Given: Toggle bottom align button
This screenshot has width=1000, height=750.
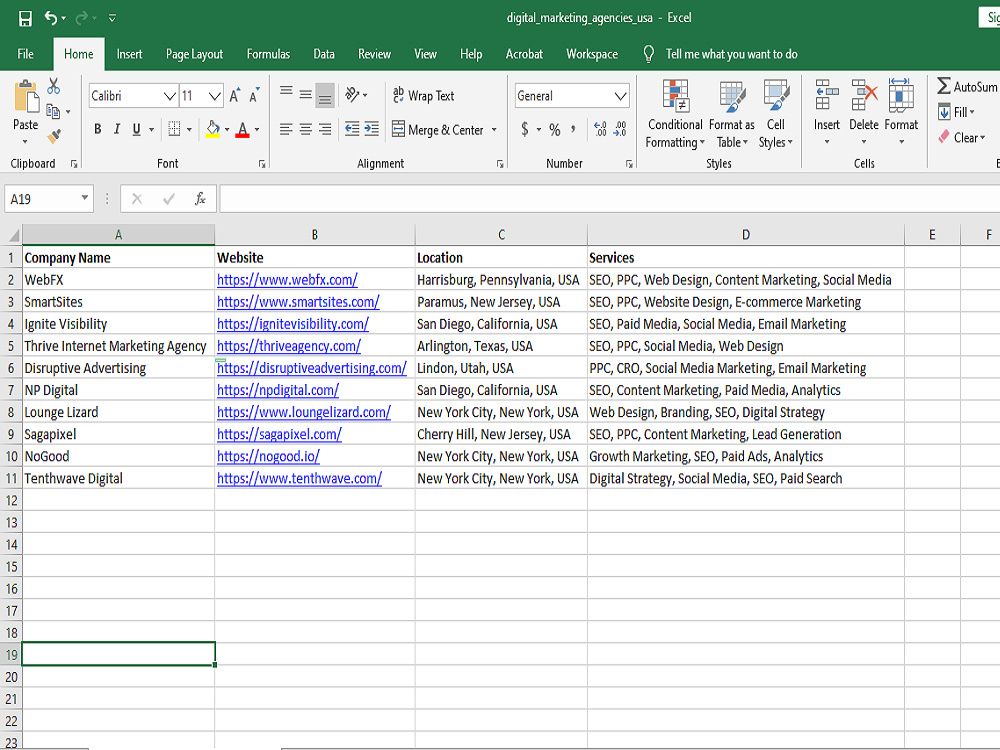Looking at the screenshot, I should tap(325, 96).
